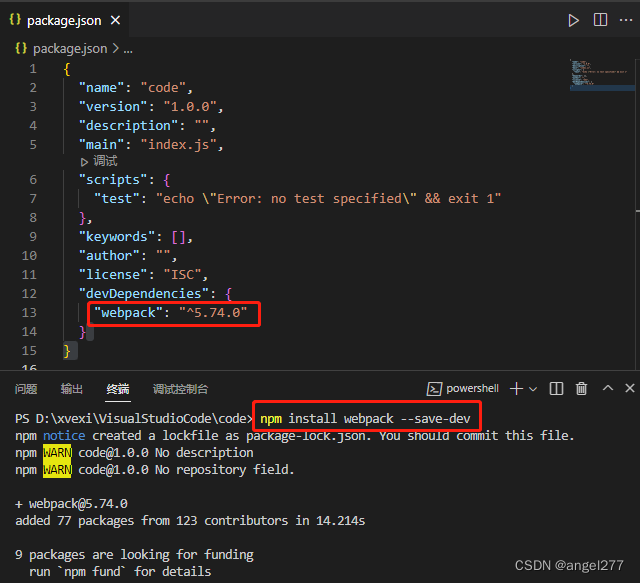This screenshot has width=640, height=583.
Task: Click the npm install webpack command text
Action: coord(365,418)
